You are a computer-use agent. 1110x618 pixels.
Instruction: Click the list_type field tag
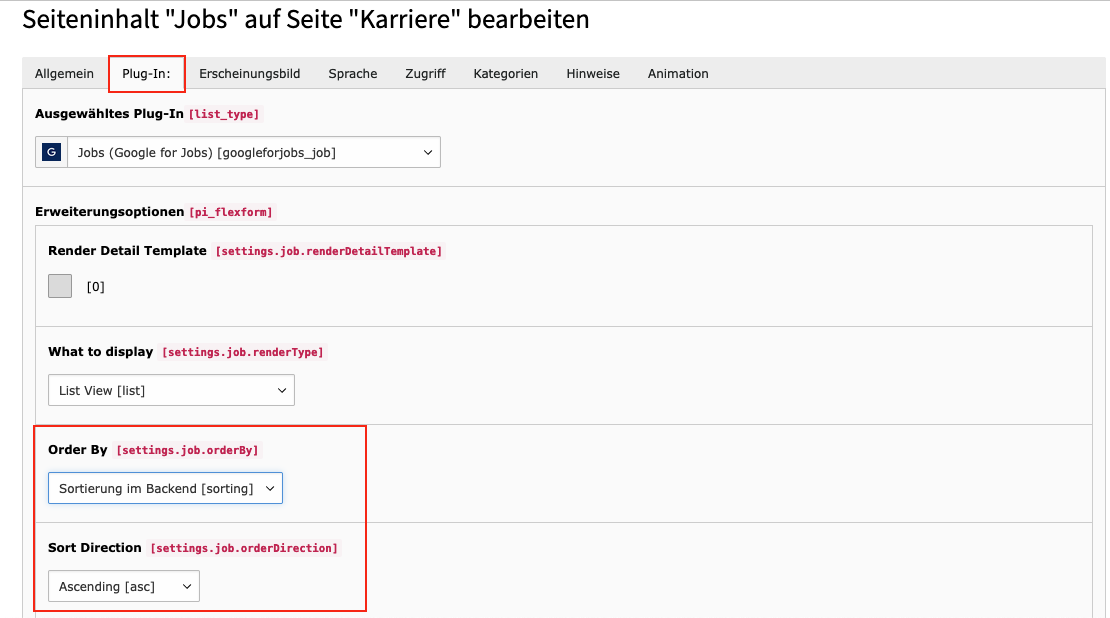[224, 114]
